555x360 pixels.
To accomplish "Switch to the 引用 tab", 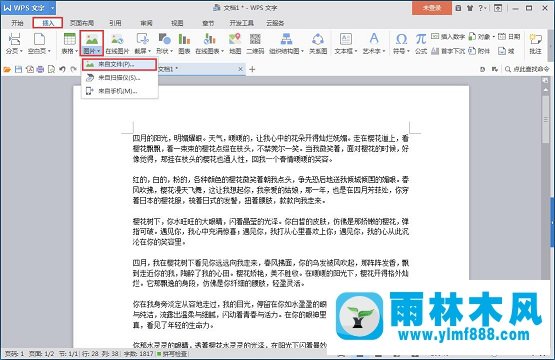I will click(x=115, y=23).
